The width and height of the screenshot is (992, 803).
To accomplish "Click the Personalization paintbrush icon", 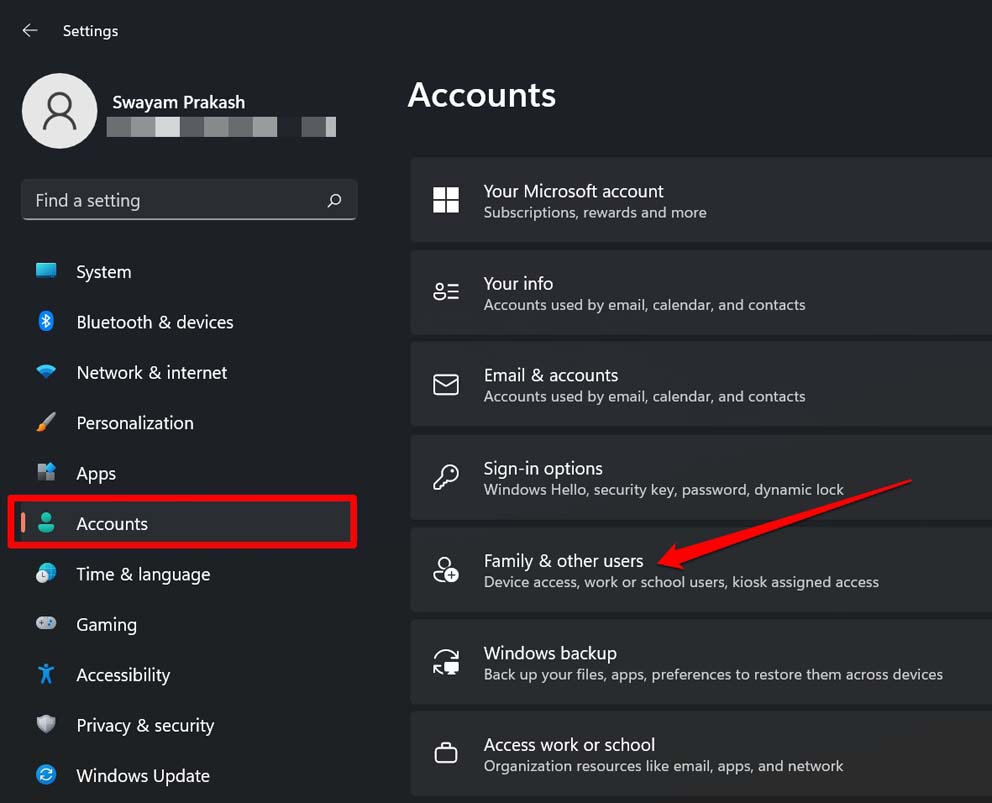I will tap(46, 423).
